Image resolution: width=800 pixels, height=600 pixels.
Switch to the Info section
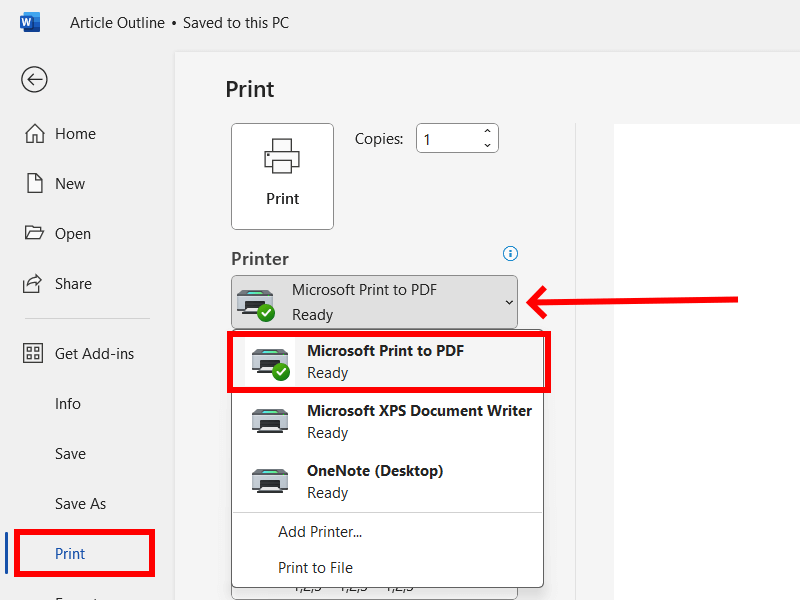click(x=68, y=403)
